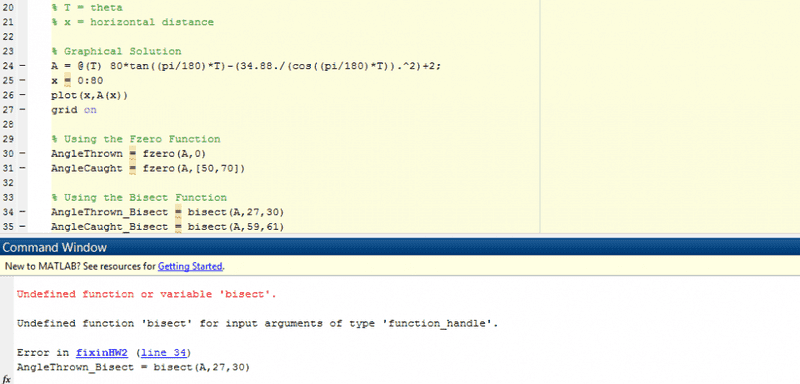The width and height of the screenshot is (800, 384).
Task: Click the comment '% Using the Bisect Function'
Action: (139, 197)
